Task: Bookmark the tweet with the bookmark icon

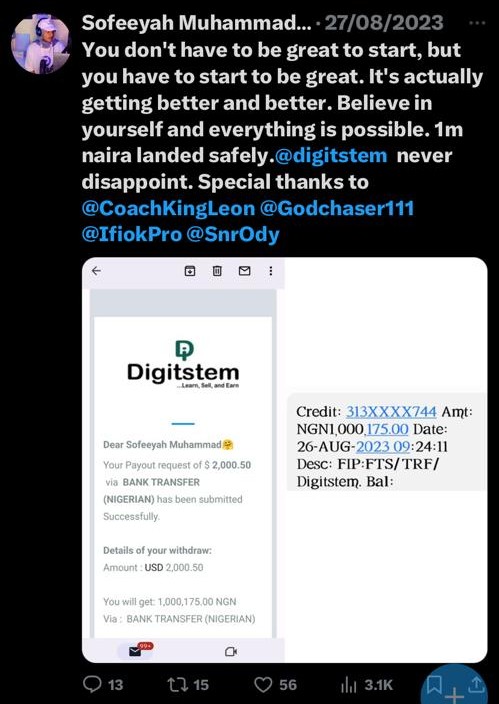Action: pos(433,685)
